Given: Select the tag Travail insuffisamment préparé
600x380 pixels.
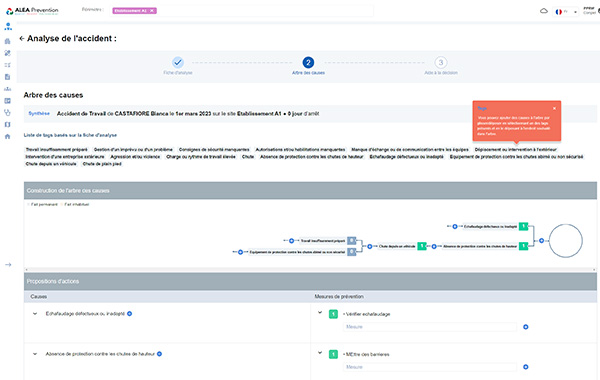Looking at the screenshot, I should (57, 150).
